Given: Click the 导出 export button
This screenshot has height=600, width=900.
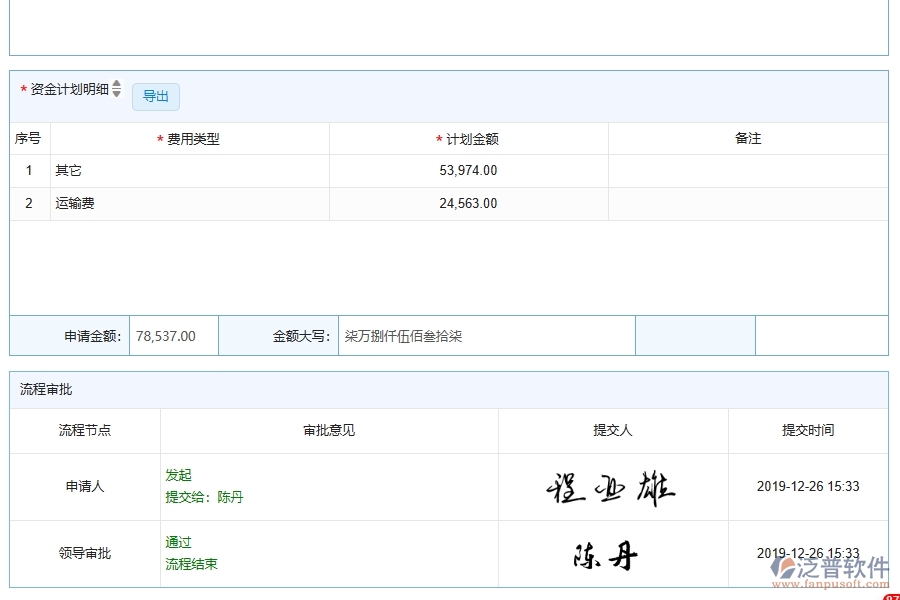Looking at the screenshot, I should 155,97.
